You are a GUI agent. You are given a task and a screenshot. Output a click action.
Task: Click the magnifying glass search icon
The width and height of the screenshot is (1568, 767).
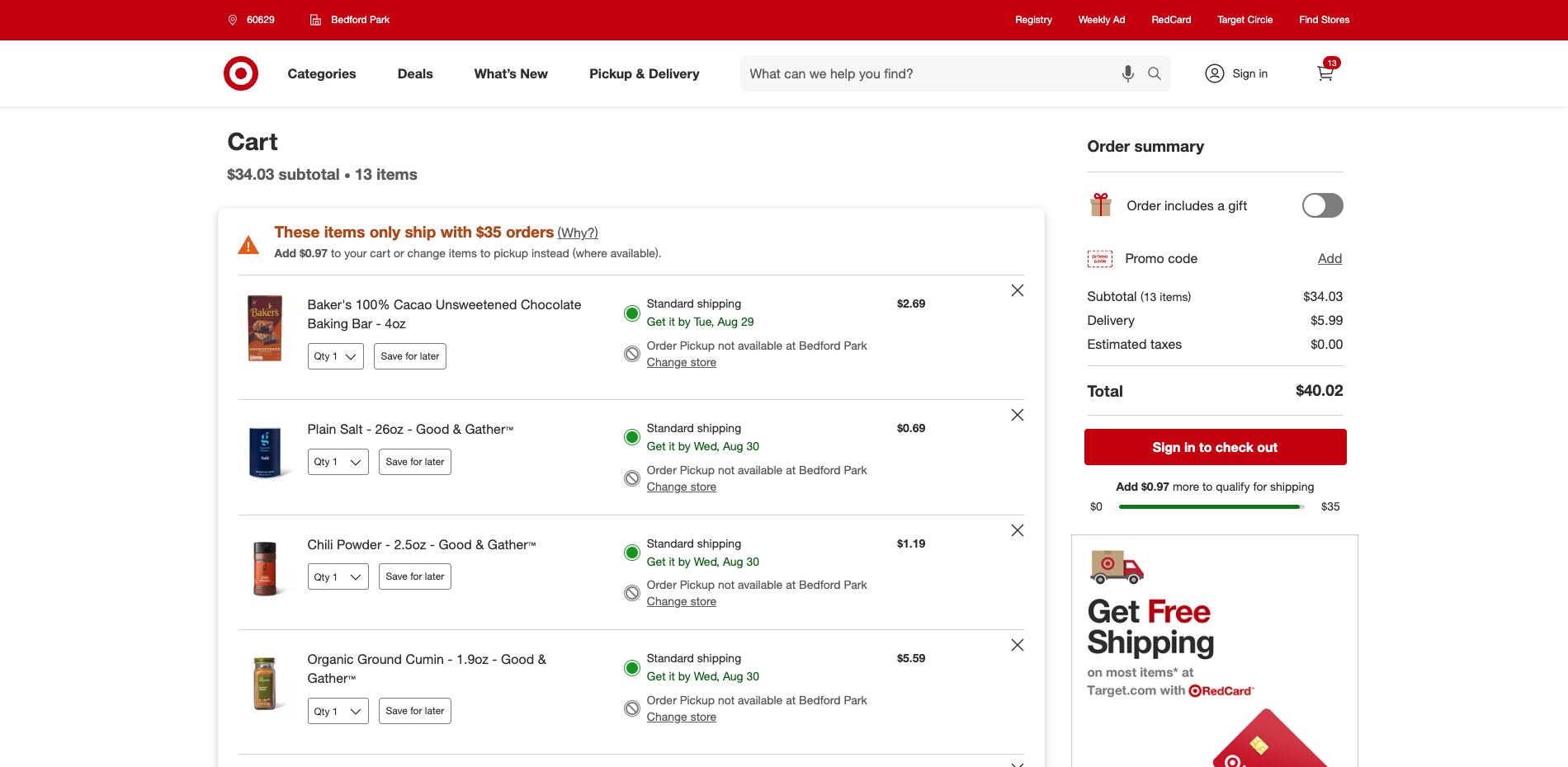[1155, 73]
